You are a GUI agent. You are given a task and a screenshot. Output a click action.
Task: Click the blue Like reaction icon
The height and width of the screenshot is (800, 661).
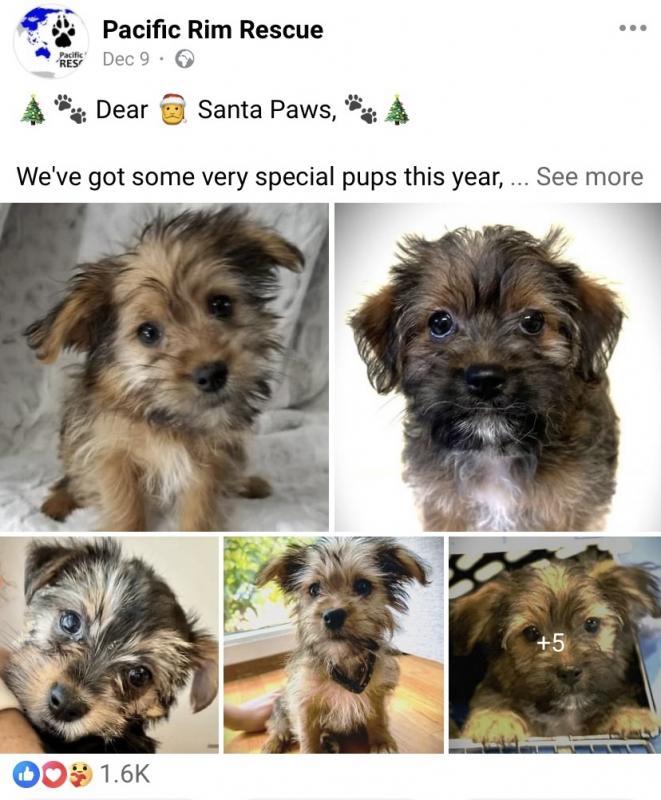click(26, 774)
